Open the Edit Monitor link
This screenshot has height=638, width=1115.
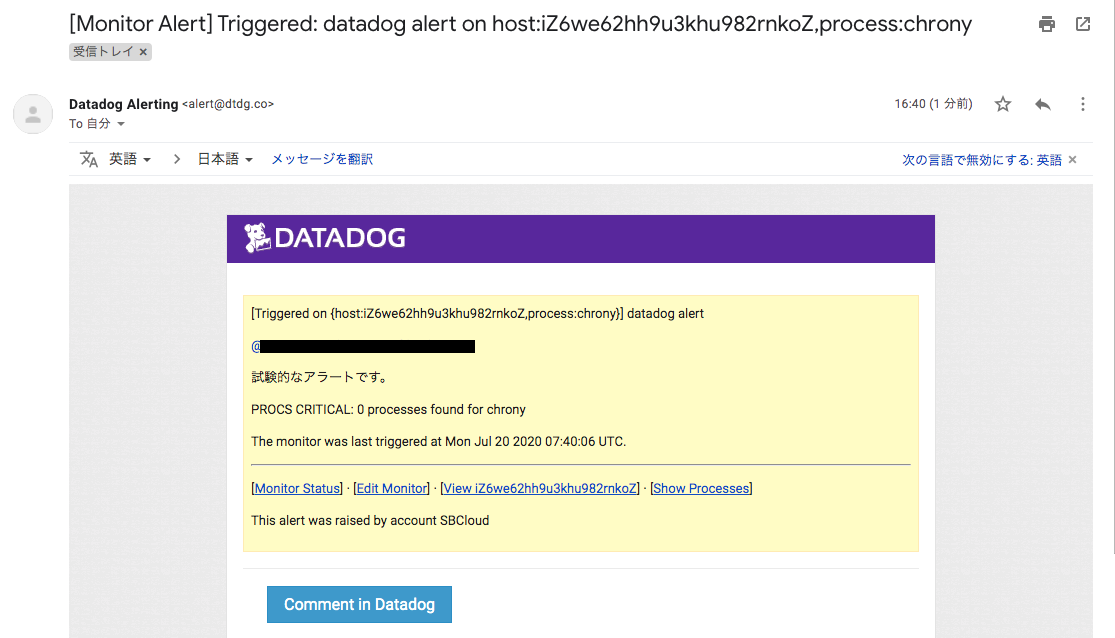(x=392, y=489)
